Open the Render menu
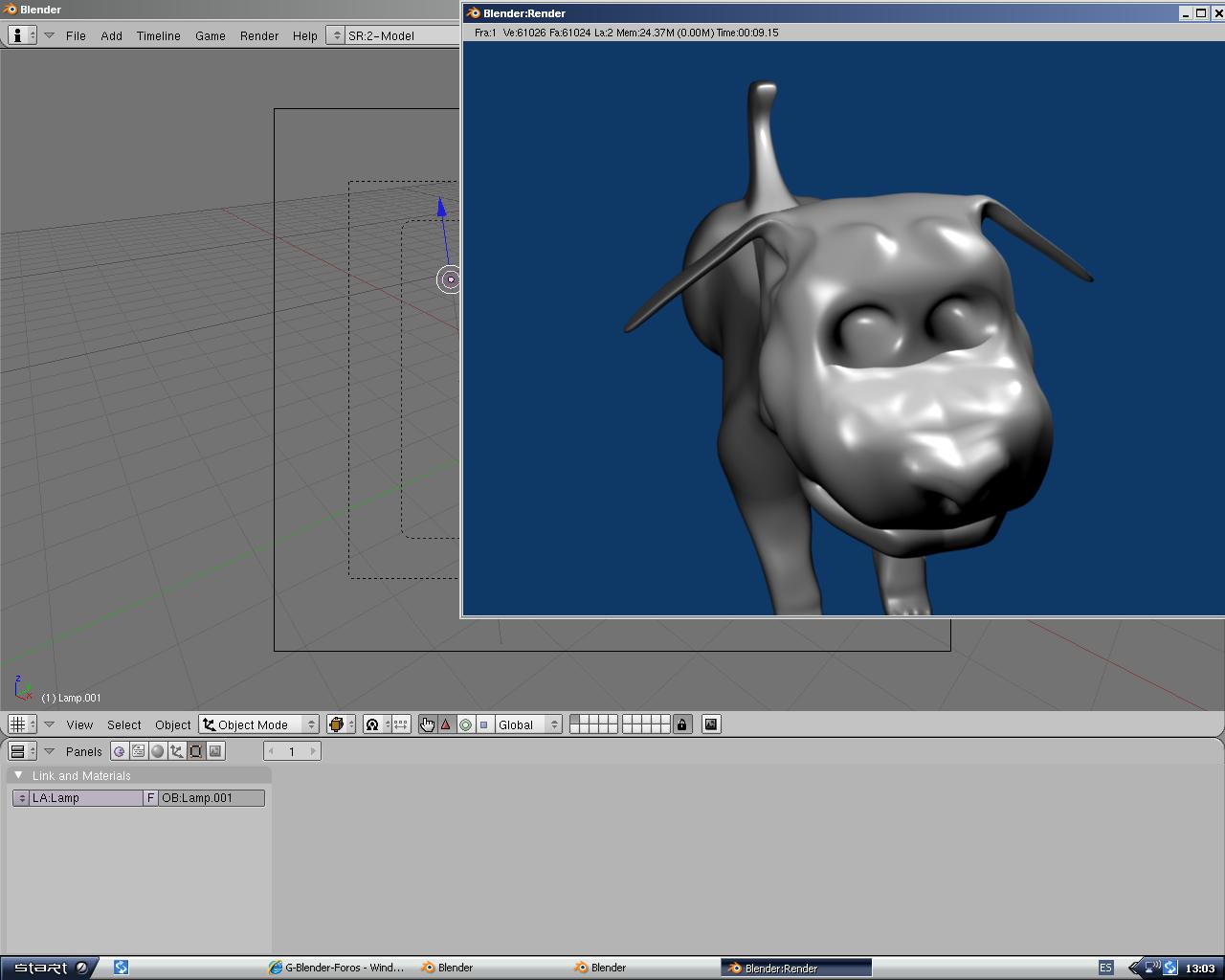 [x=258, y=35]
